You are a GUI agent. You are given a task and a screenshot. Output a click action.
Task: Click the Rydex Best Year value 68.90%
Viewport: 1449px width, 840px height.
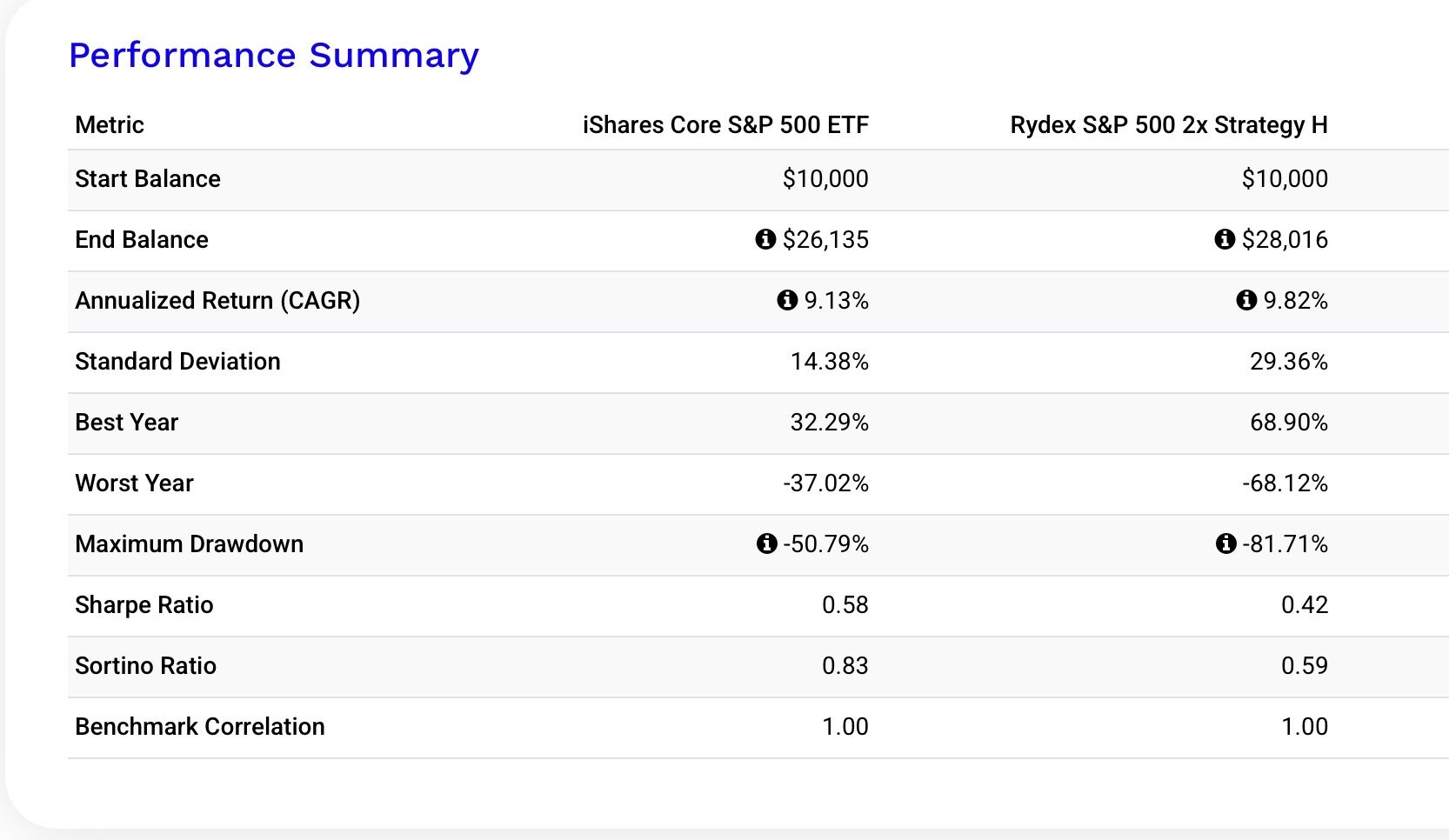click(1288, 423)
